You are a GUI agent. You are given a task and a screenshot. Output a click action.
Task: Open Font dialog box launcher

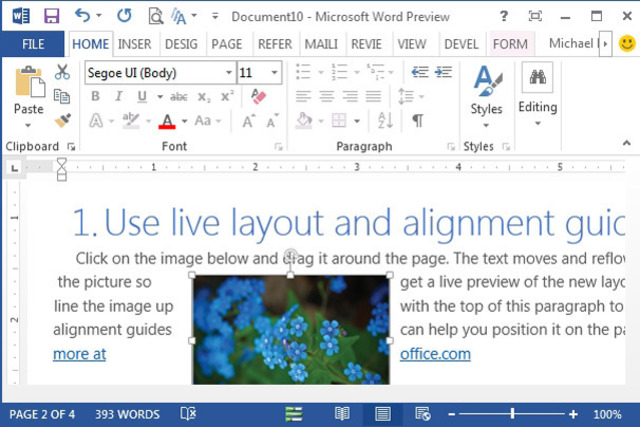tap(278, 147)
